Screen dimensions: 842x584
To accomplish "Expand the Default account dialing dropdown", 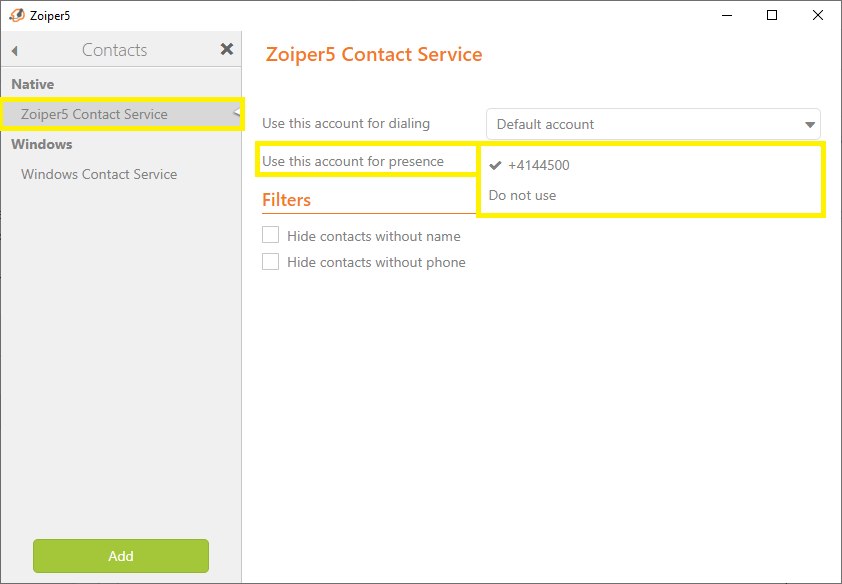I will 653,124.
